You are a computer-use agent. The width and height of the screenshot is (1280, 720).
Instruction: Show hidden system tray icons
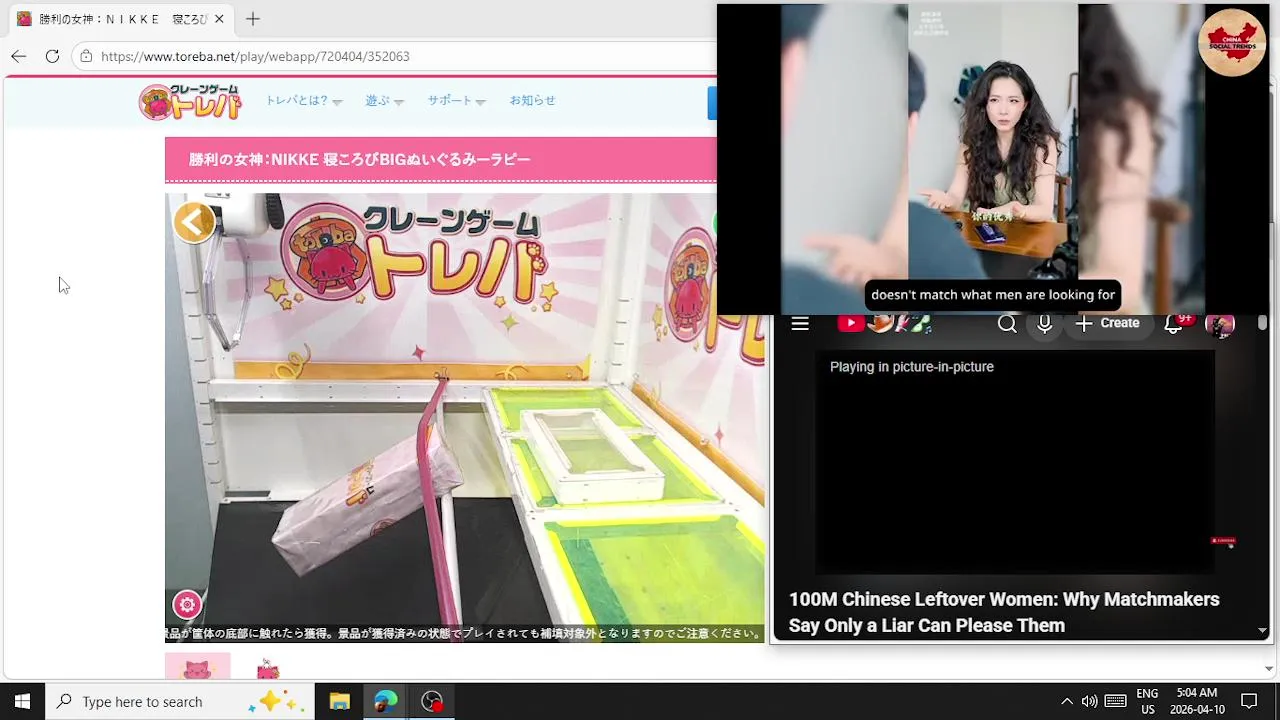coord(1066,701)
